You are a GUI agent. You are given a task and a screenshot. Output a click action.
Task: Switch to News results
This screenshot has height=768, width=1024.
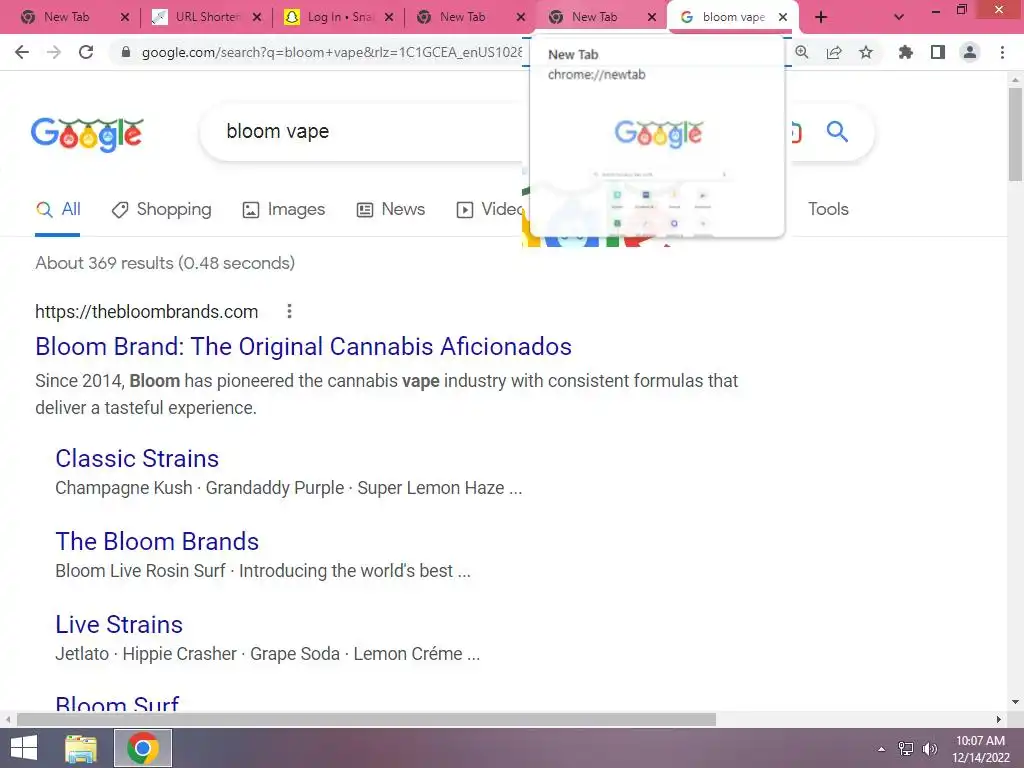[391, 209]
